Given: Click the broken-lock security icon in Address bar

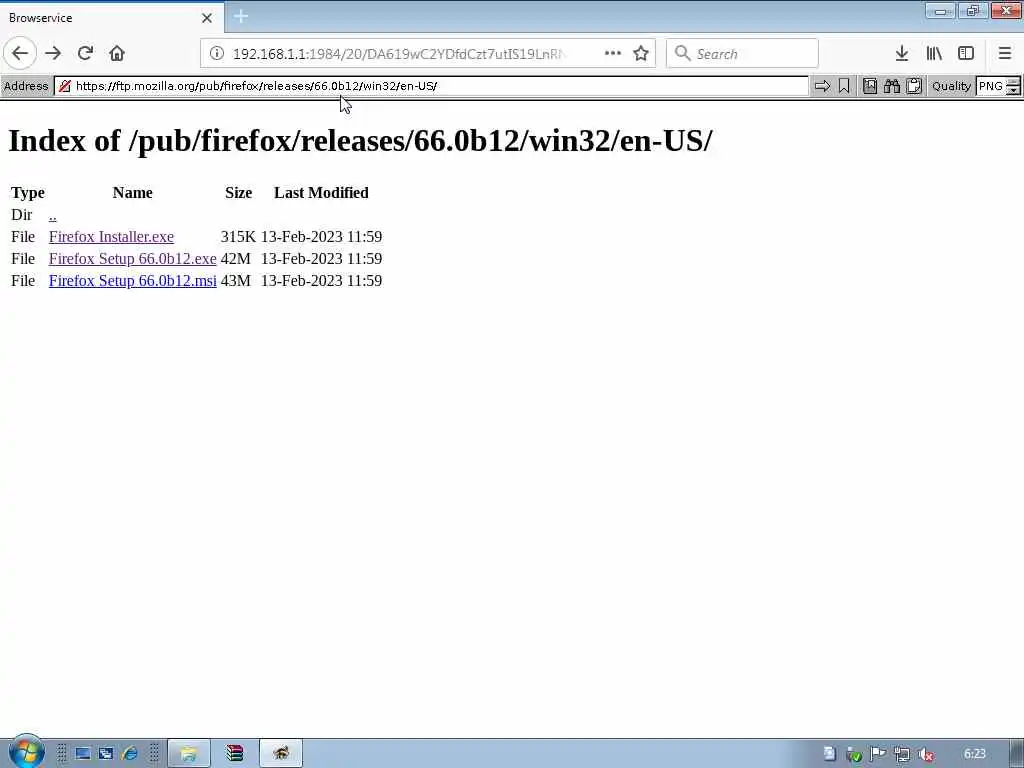Looking at the screenshot, I should 65,86.
